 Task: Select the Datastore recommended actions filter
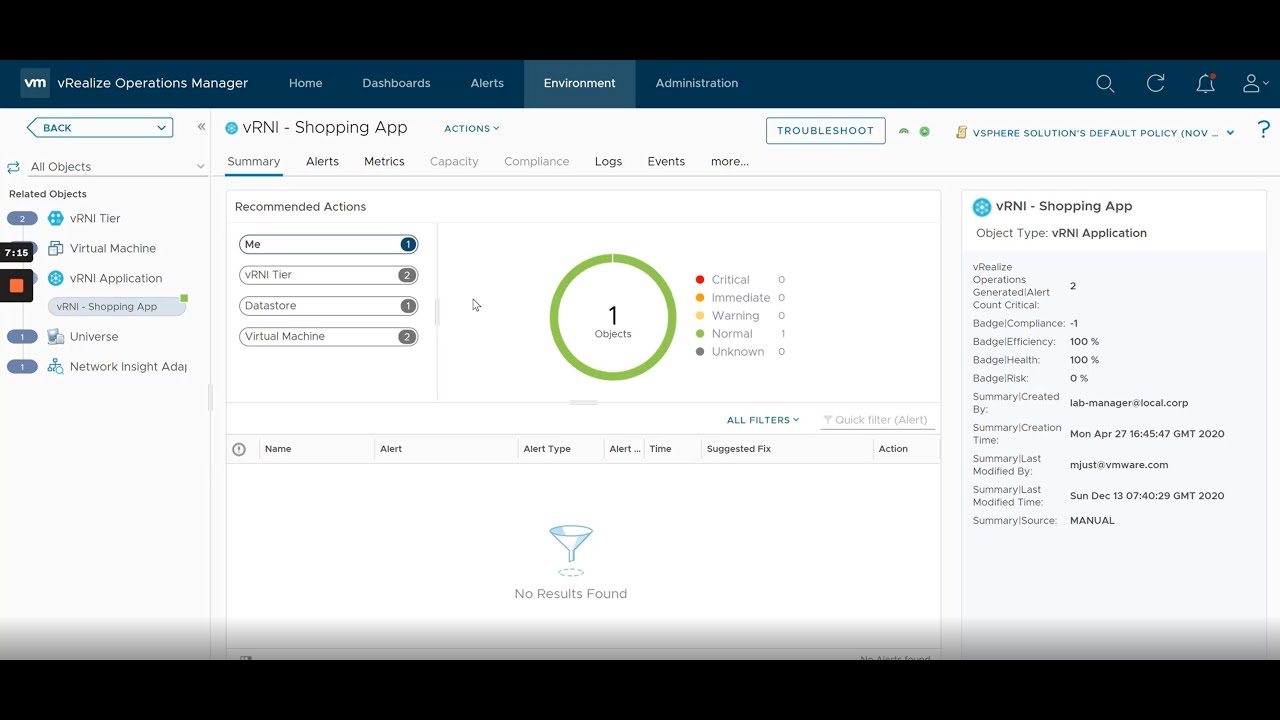[x=328, y=306]
